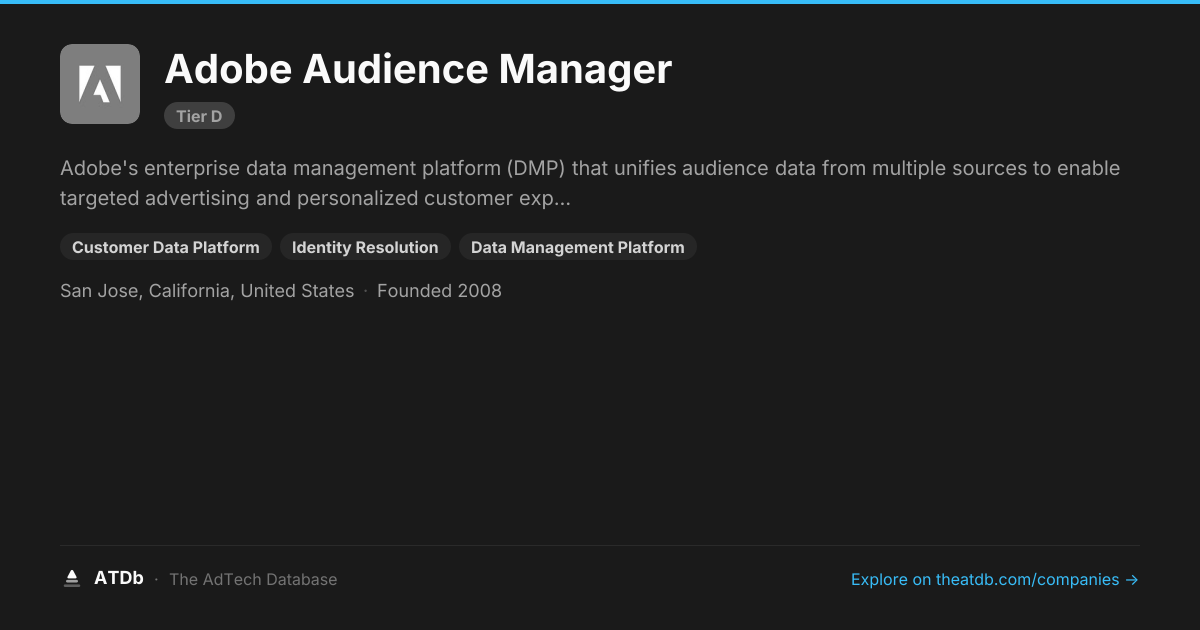Image resolution: width=1200 pixels, height=630 pixels.
Task: Click the ATDb brand name
Action: (119, 579)
